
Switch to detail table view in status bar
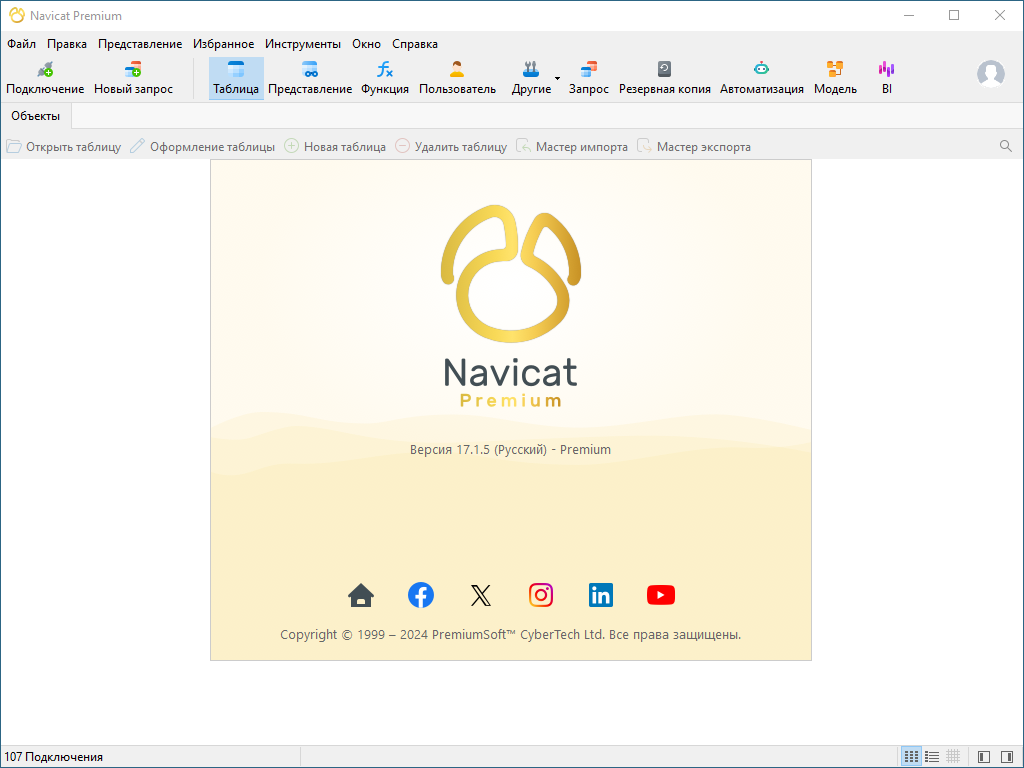(953, 757)
